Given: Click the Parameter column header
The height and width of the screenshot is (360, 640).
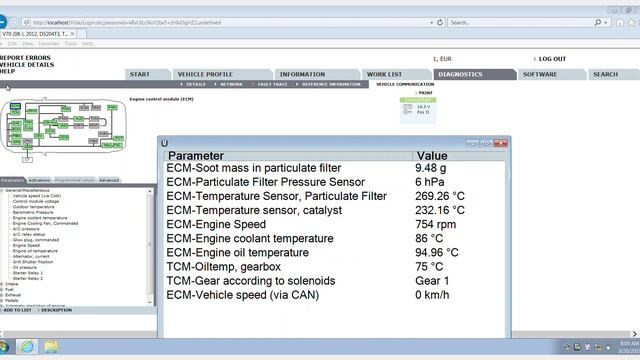Looking at the screenshot, I should [289, 156].
